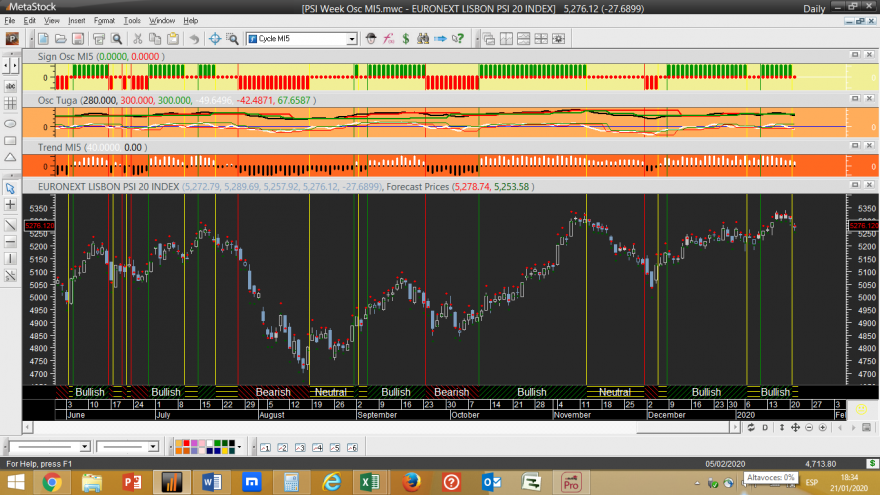The image size is (880, 495).
Task: Expand the color palette dropdown arrow
Action: coord(240,447)
